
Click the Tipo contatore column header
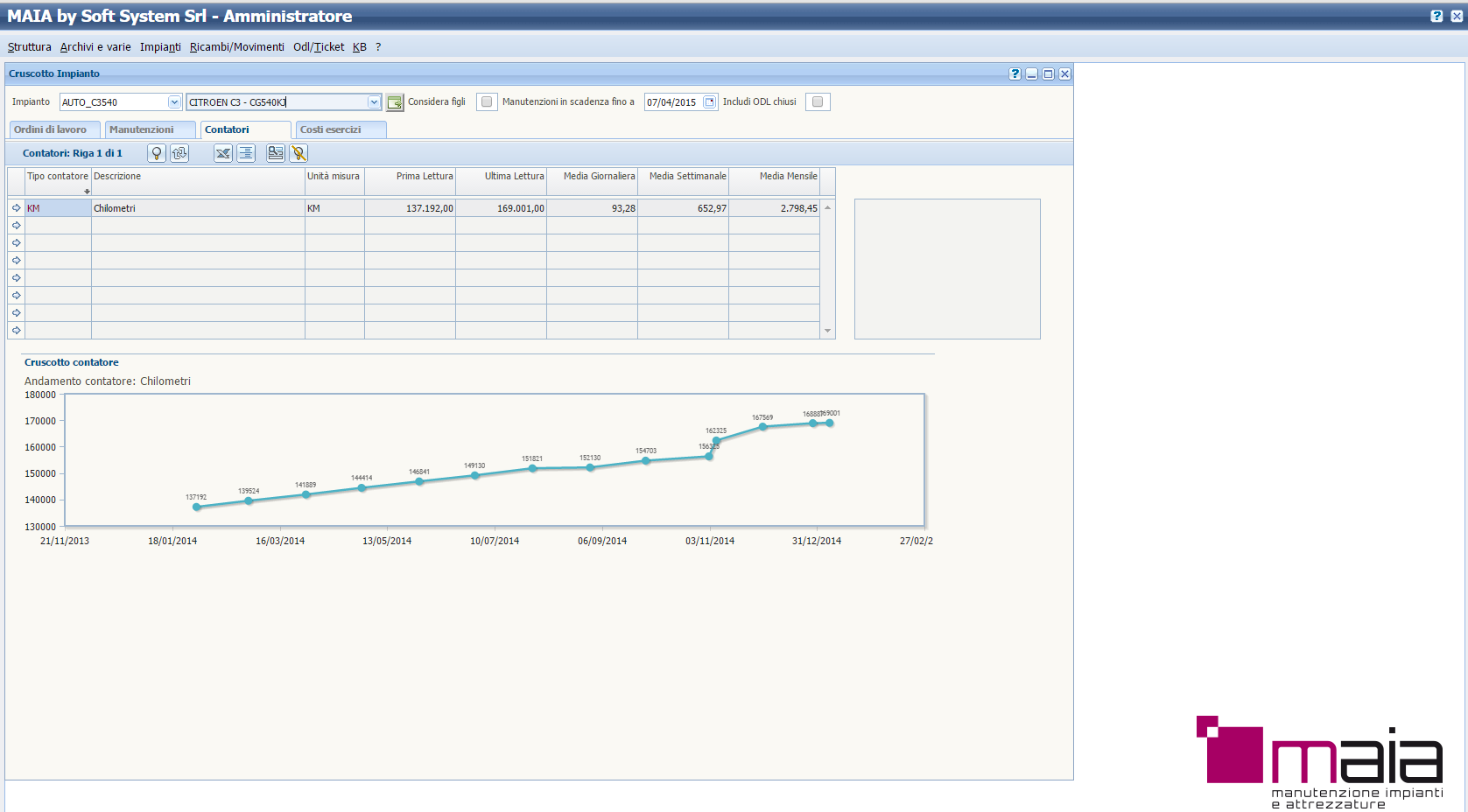[x=58, y=181]
